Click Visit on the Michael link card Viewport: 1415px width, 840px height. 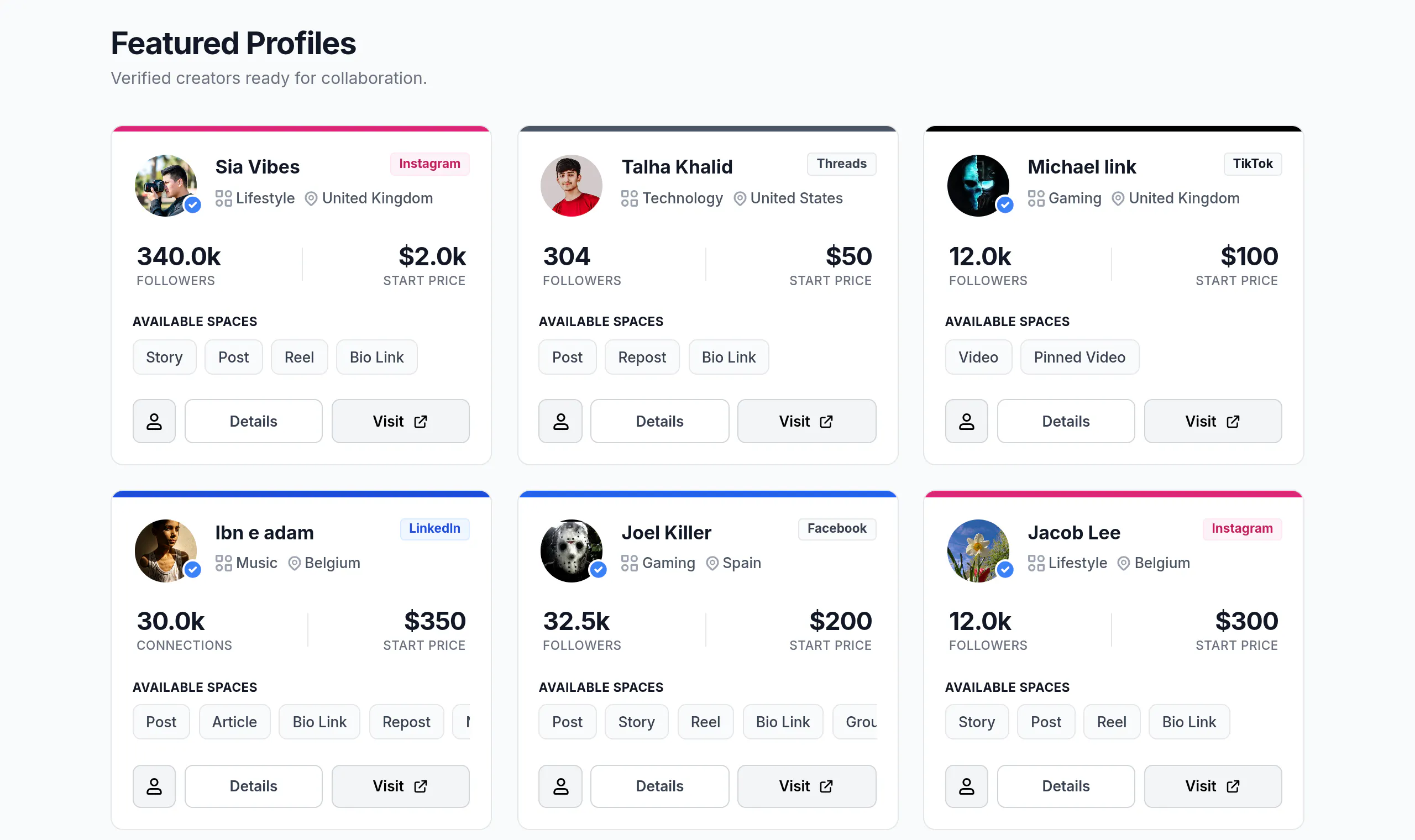(x=1213, y=421)
